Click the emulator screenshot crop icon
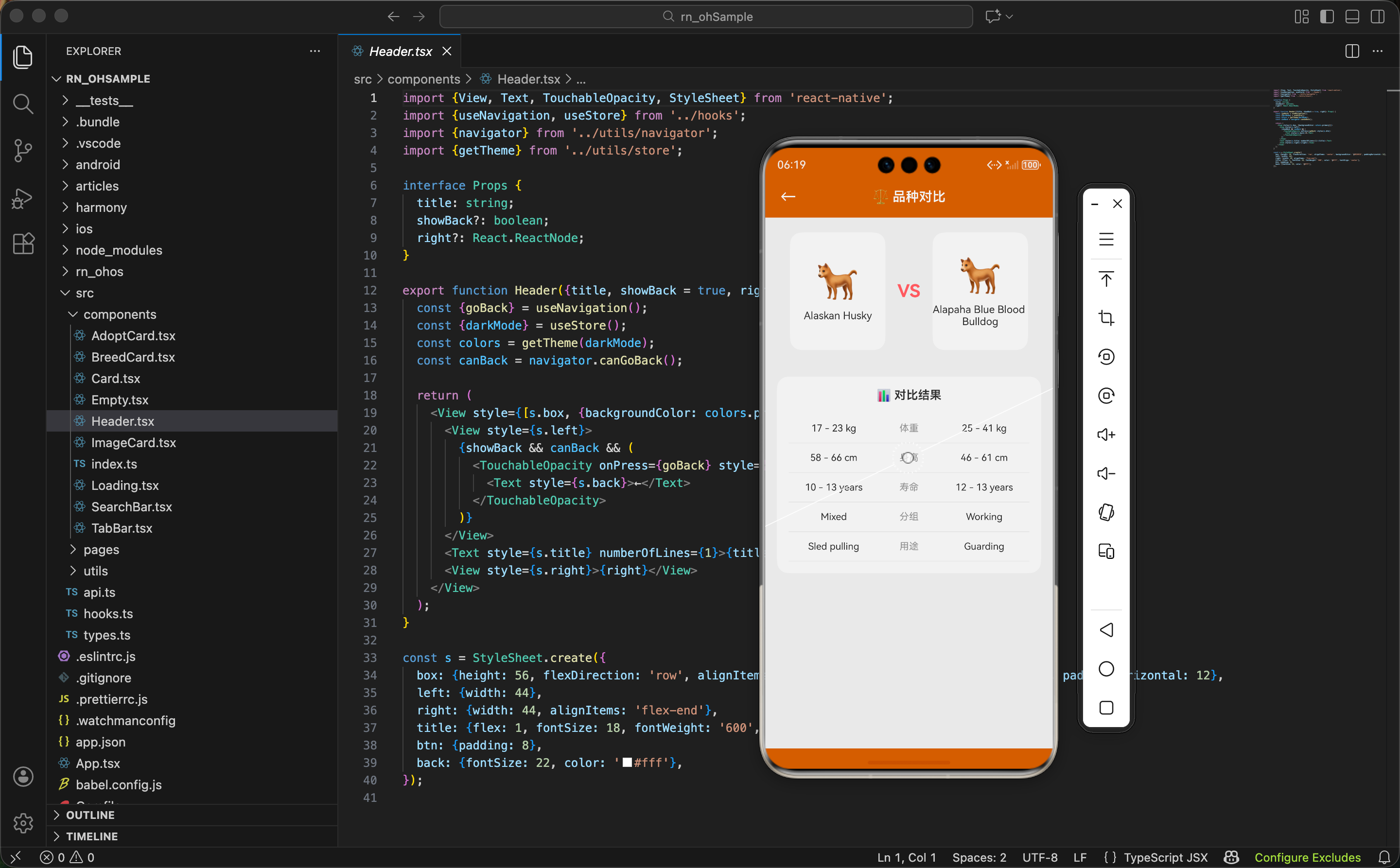This screenshot has width=1400, height=868. (1106, 317)
